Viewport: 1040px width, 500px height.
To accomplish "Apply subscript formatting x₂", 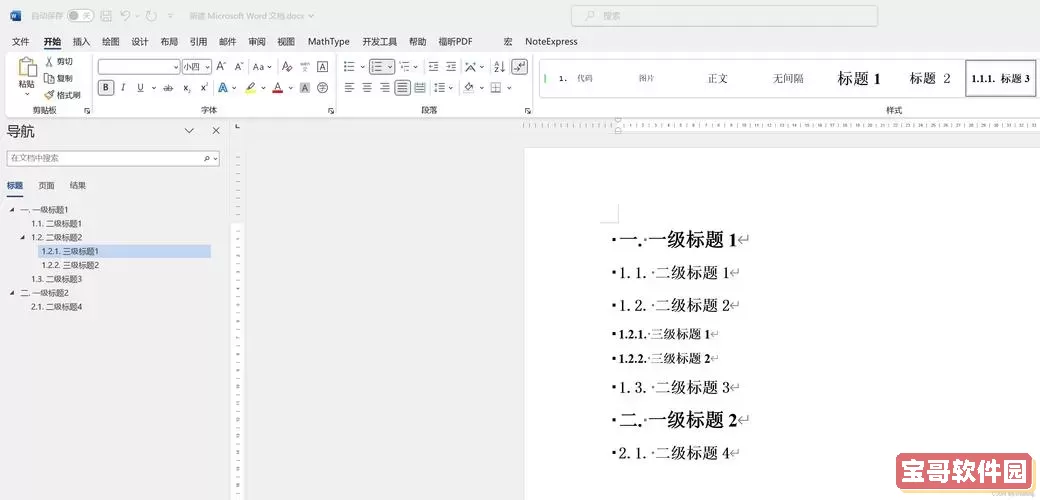I will click(x=187, y=88).
